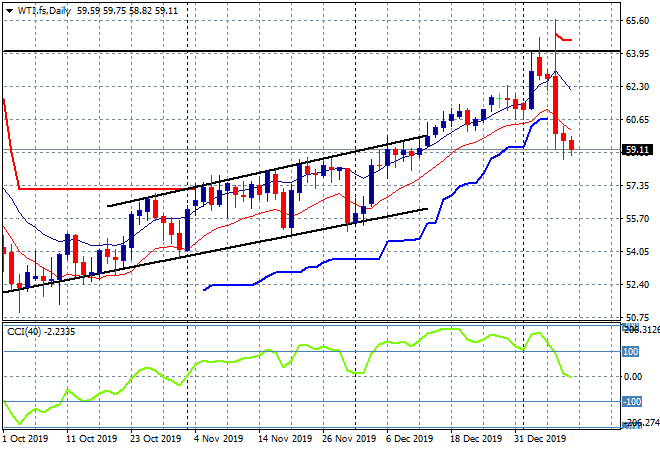Click the 63.95 price axis label
The width and height of the screenshot is (660, 450).
(x=637, y=54)
